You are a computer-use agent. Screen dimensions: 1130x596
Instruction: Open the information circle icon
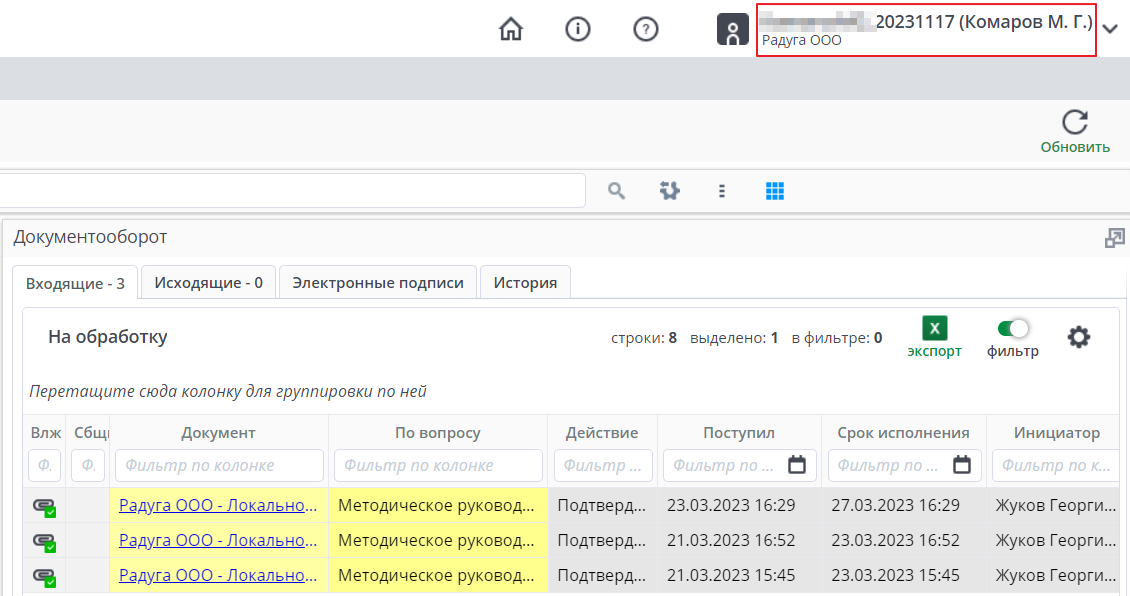(578, 30)
